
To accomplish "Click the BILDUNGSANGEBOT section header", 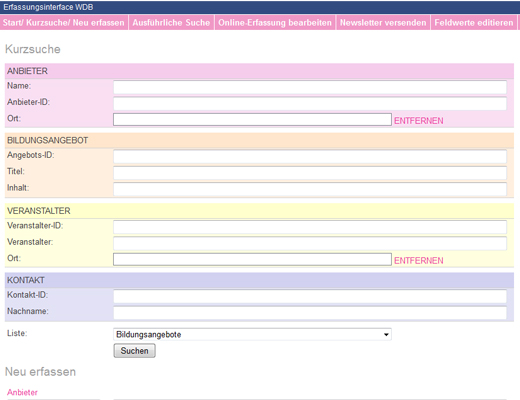I will point(259,140).
